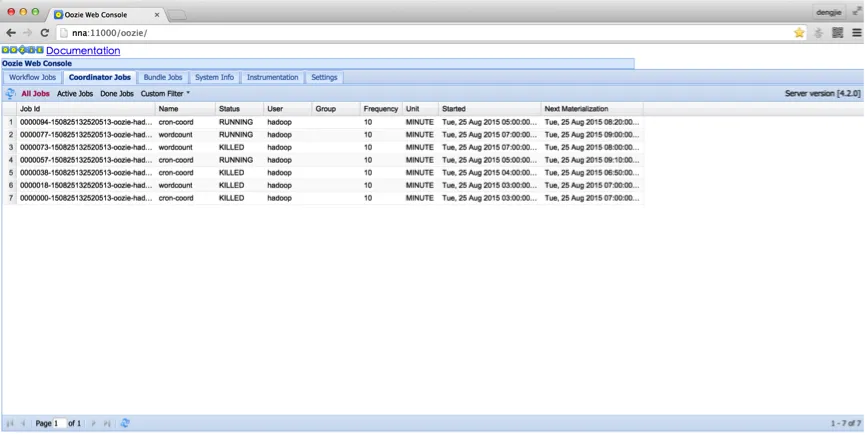
Task: Show All Jobs filter
Action: [x=35, y=94]
